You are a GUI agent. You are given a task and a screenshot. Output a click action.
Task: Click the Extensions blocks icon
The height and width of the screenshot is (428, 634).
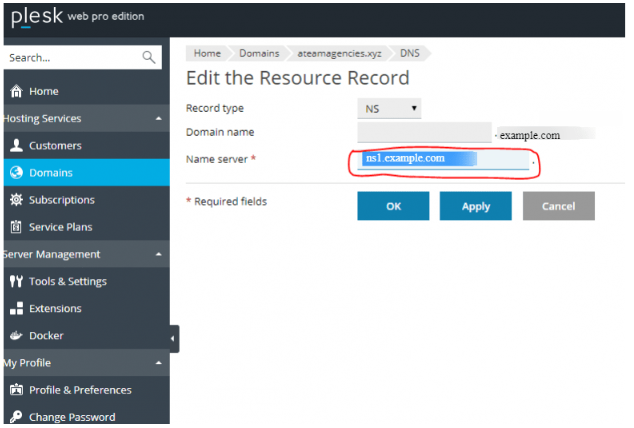(x=16, y=308)
